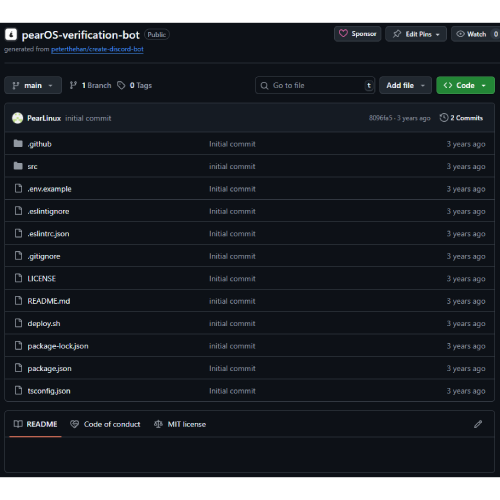Click the Watch button
Viewport: 500px width, 500px height.
click(x=476, y=34)
